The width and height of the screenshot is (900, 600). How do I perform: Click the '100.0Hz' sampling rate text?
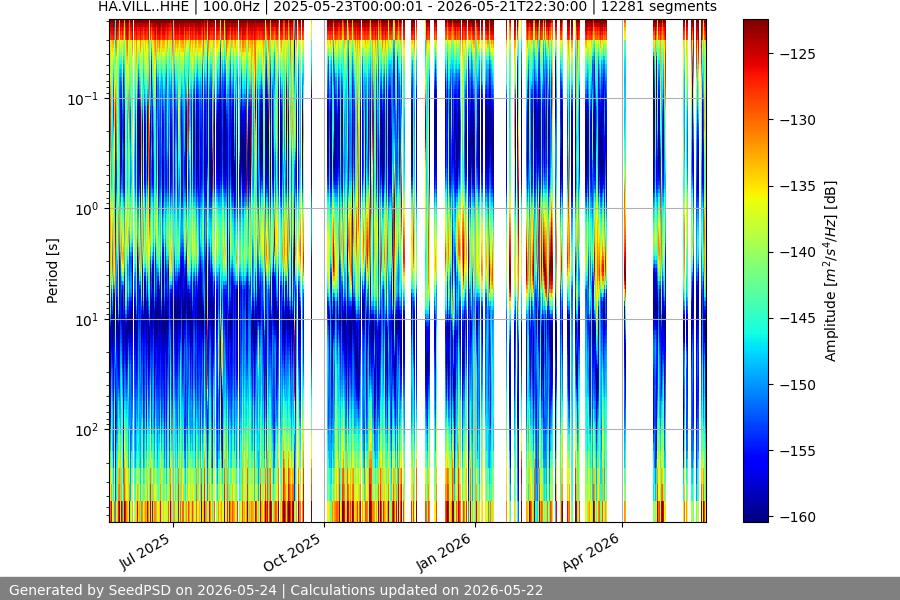[231, 7]
